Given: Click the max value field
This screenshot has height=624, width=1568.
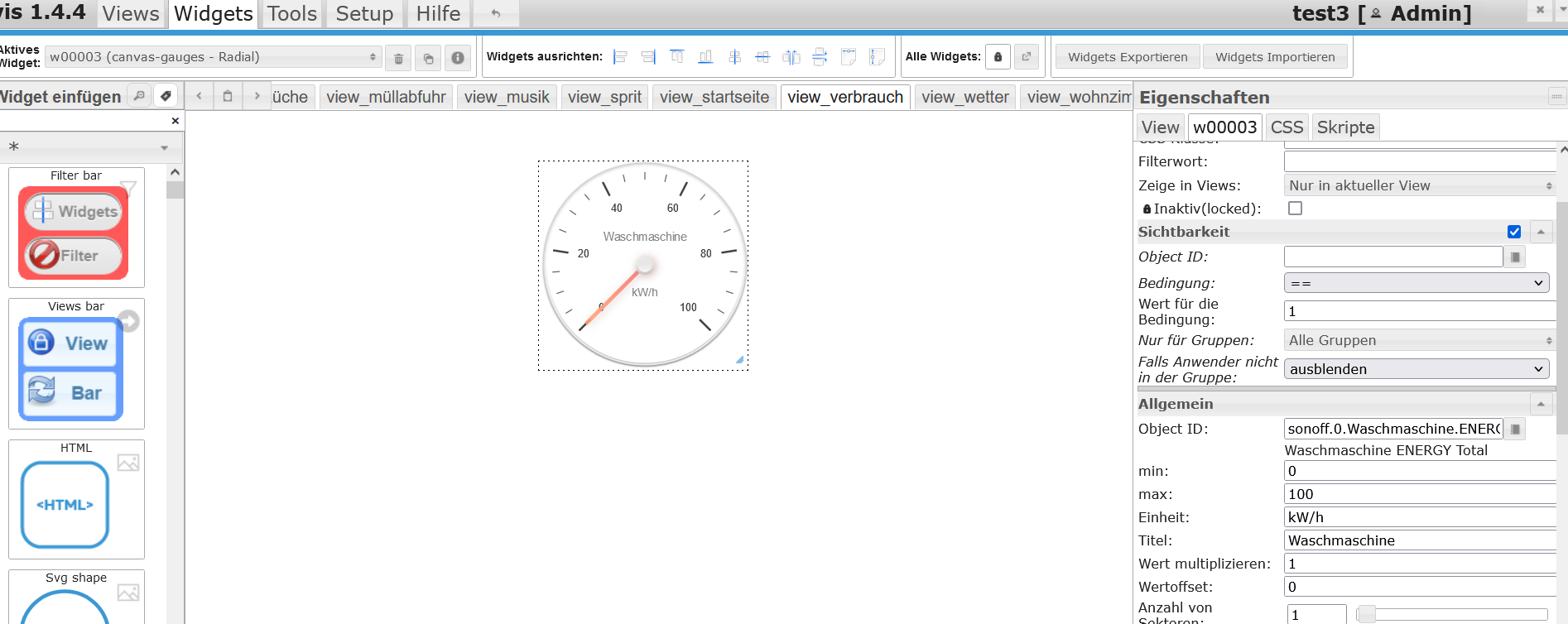Looking at the screenshot, I should click(1420, 494).
